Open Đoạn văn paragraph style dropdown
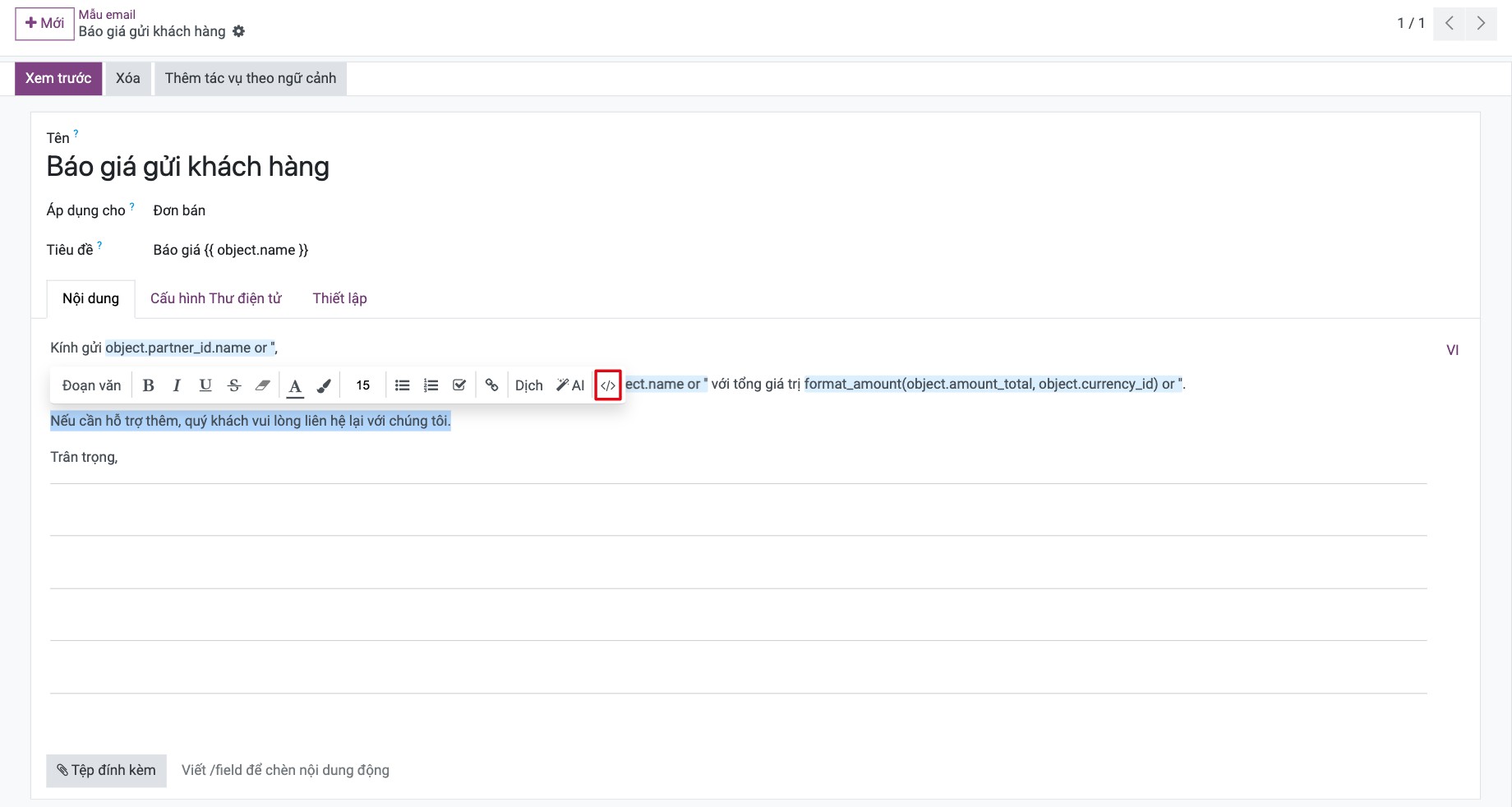 92,385
